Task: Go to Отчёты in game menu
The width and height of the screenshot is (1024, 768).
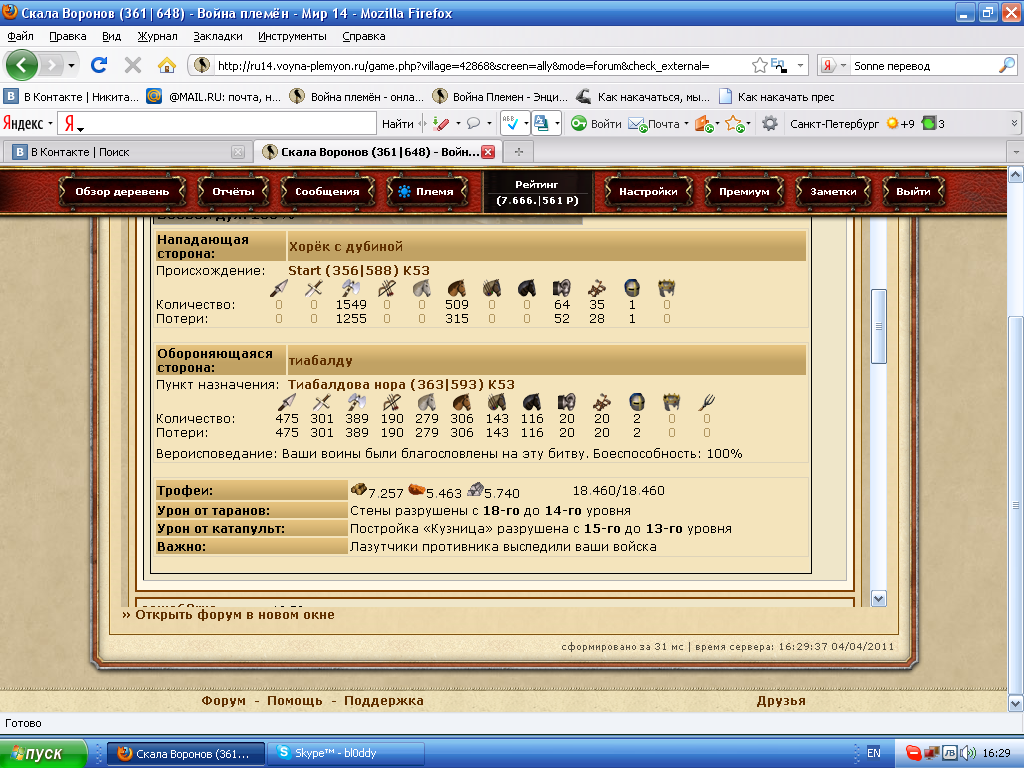Action: coord(233,191)
